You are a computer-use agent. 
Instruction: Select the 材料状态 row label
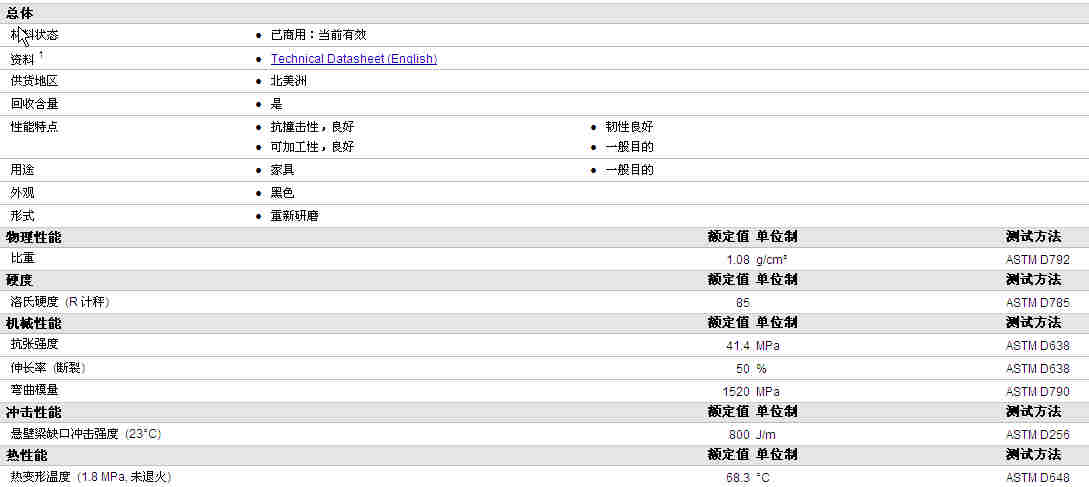[x=34, y=35]
